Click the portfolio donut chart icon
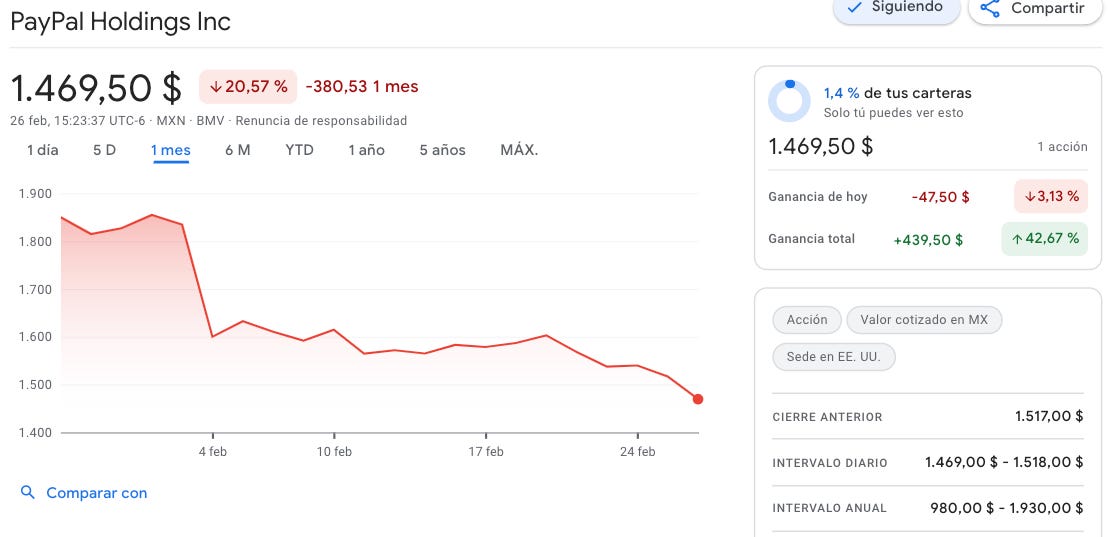Image resolution: width=1108 pixels, height=537 pixels. (x=789, y=101)
